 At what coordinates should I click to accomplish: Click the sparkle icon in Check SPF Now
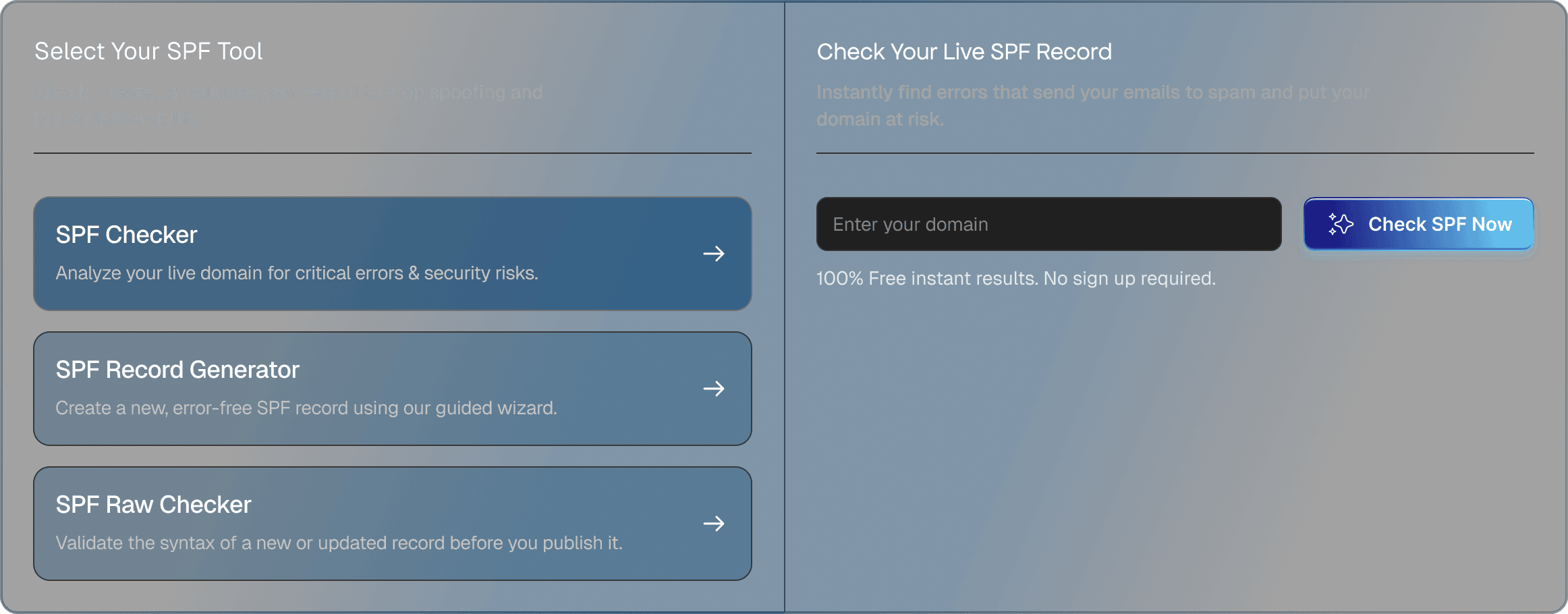coord(1341,224)
